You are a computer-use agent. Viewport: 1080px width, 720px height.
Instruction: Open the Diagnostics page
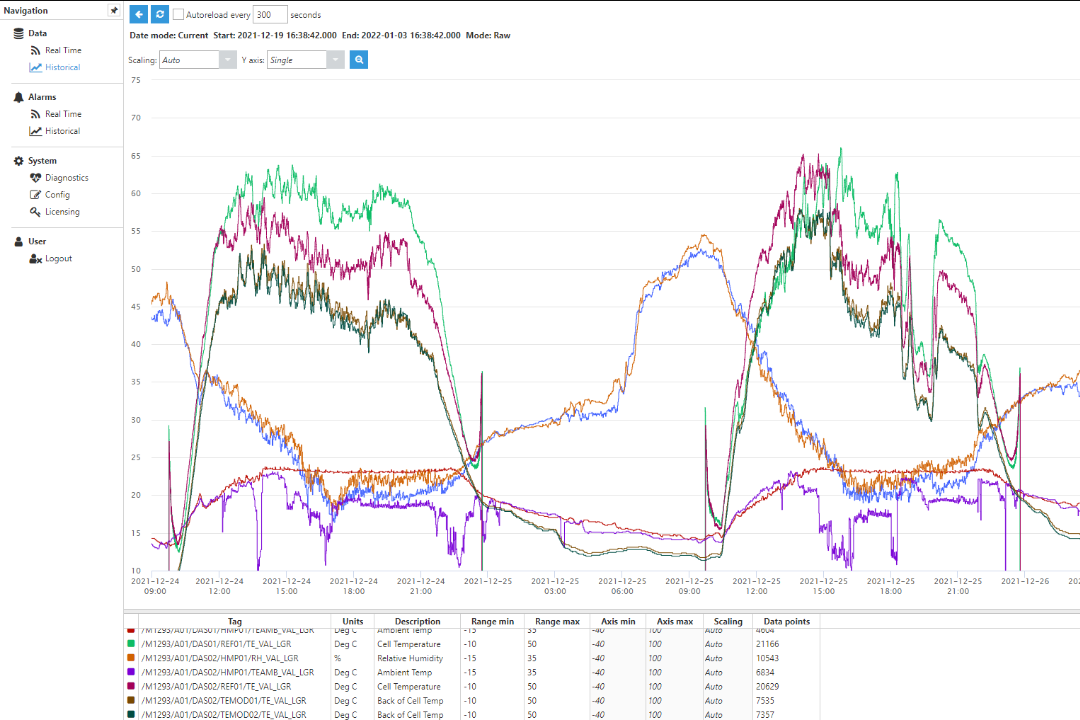[x=66, y=178]
